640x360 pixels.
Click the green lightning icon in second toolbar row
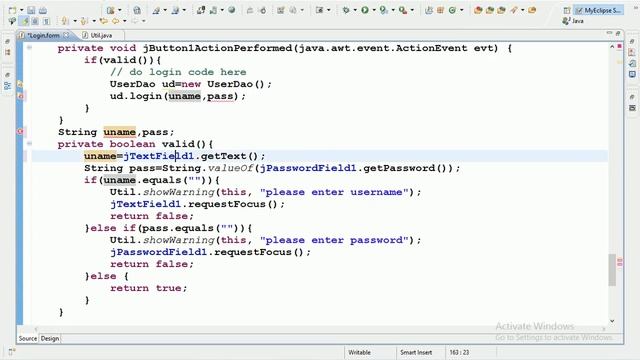click(x=25, y=21)
